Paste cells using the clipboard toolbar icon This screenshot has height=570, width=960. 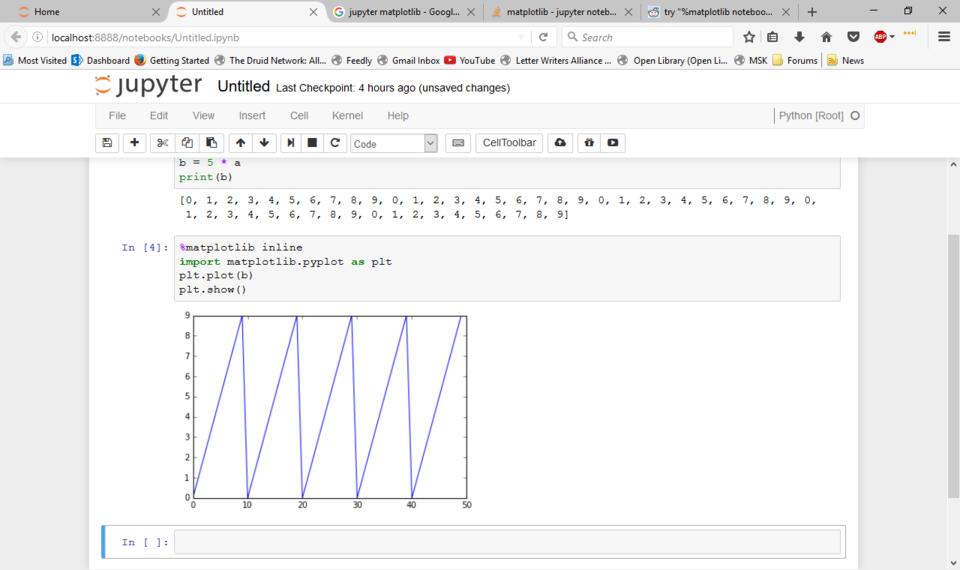(211, 143)
